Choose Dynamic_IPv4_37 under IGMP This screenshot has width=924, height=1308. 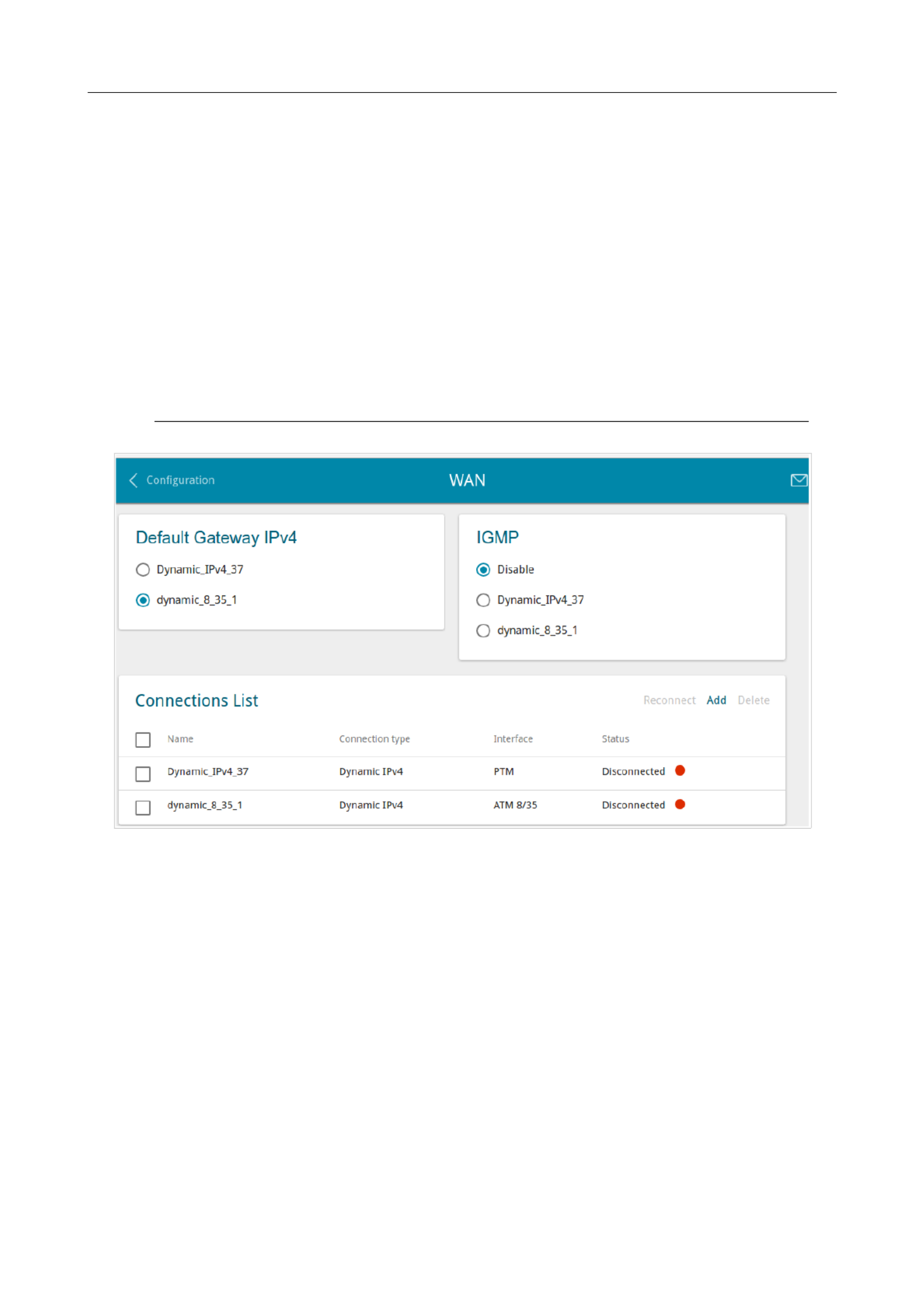[x=483, y=600]
